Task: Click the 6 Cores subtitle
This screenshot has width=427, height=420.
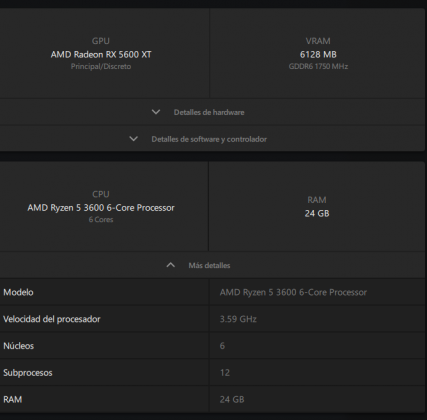Action: (x=101, y=220)
